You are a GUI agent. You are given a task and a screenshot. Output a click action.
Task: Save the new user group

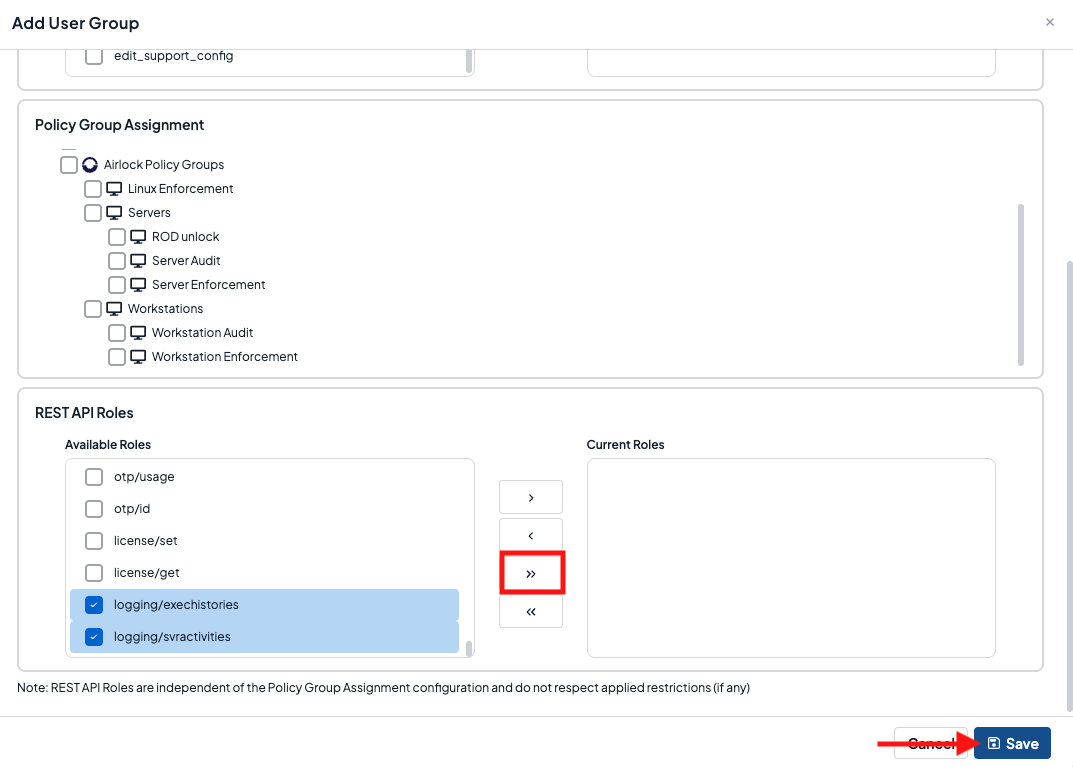[x=1012, y=743]
